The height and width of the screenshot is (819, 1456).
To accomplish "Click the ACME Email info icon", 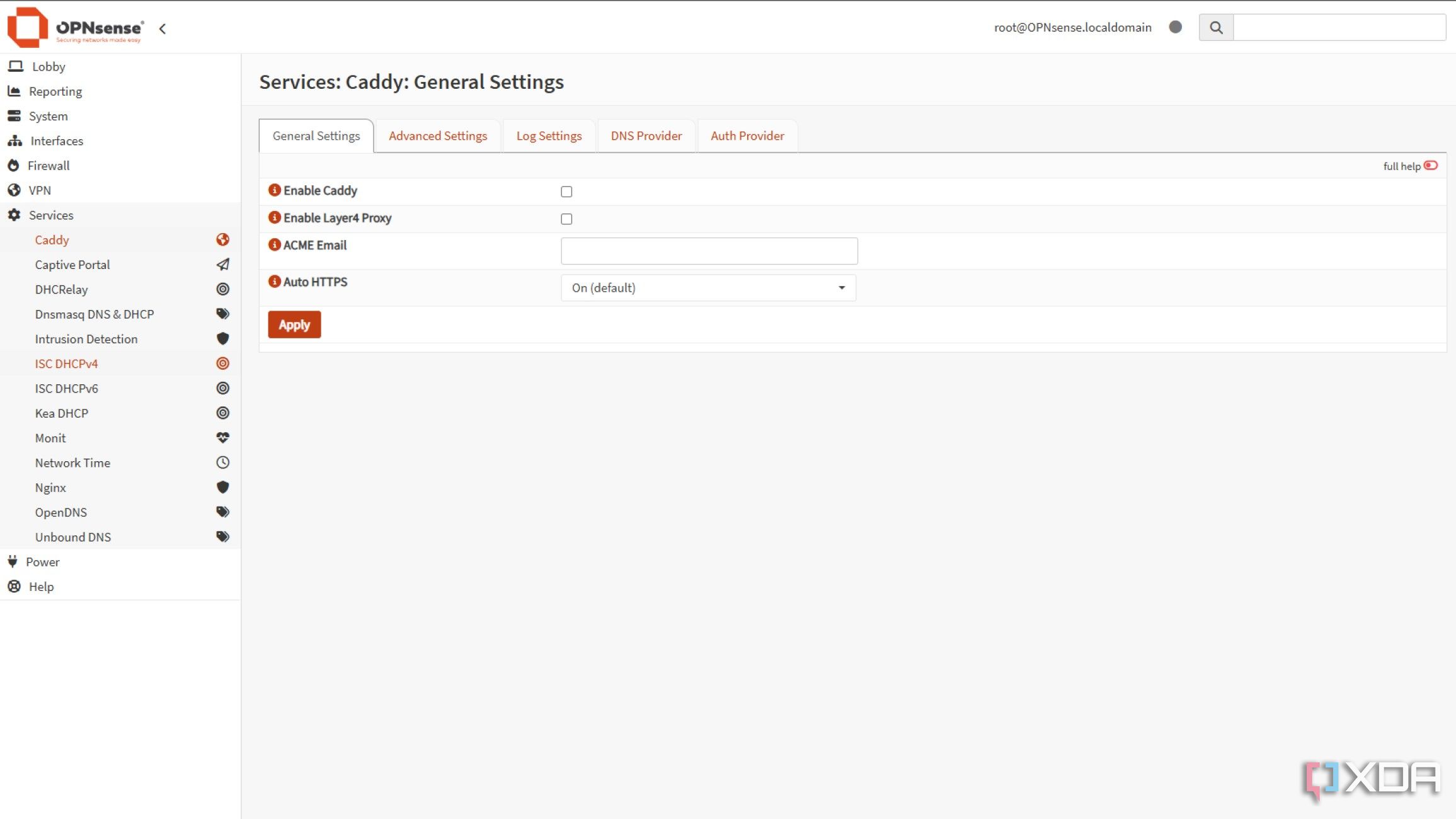I will 274,244.
